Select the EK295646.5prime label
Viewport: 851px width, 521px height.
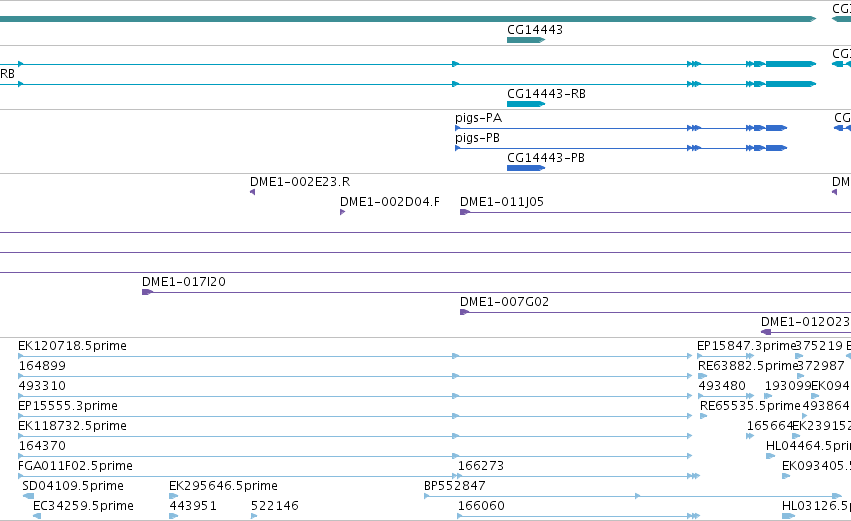(223, 486)
